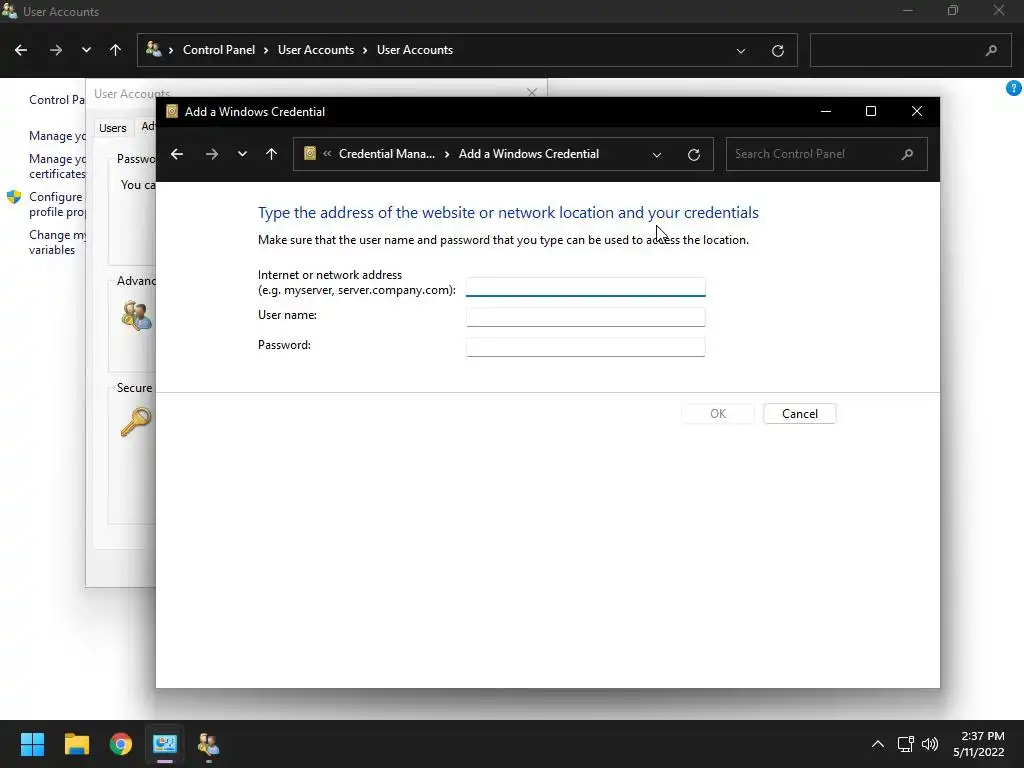Show hidden system tray icons

point(878,744)
